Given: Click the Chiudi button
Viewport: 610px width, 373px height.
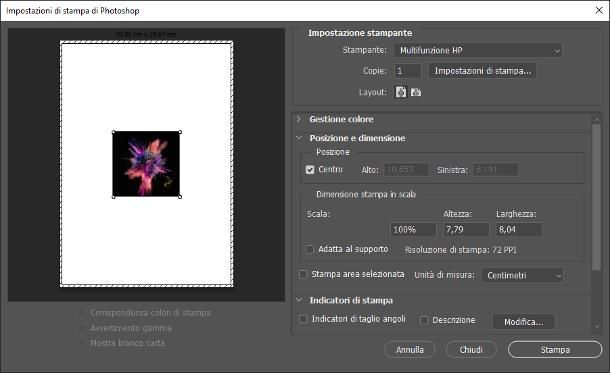Looking at the screenshot, I should point(471,350).
